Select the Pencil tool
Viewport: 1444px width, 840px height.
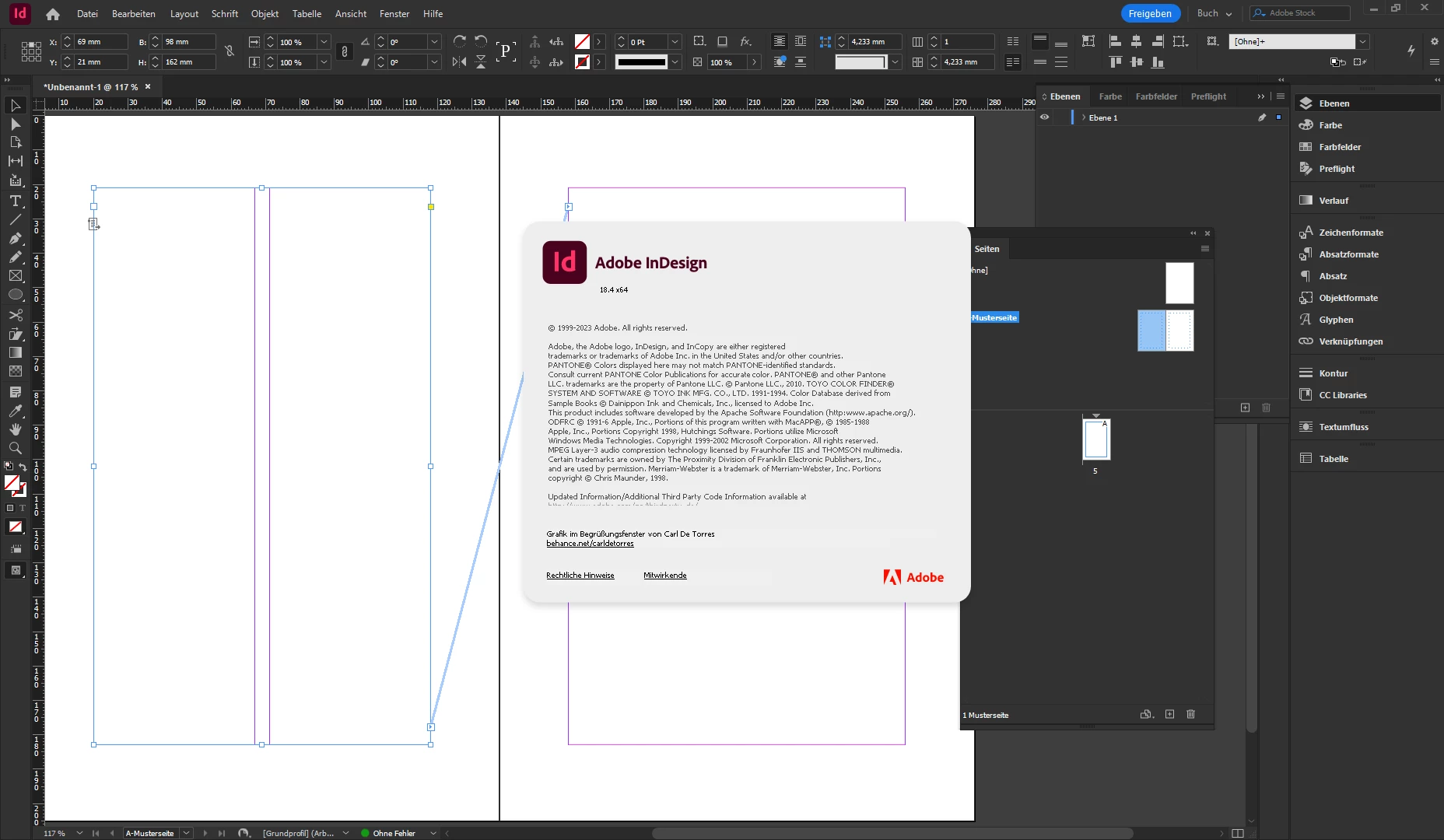point(16,257)
